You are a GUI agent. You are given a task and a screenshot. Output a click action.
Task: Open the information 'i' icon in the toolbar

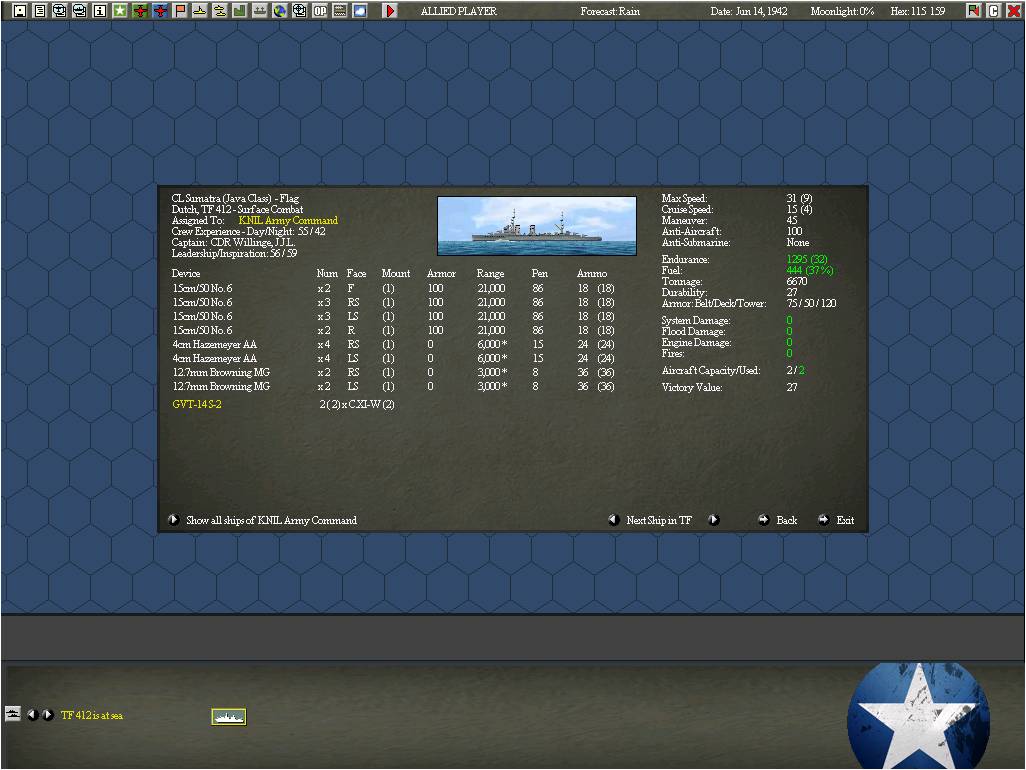point(99,10)
